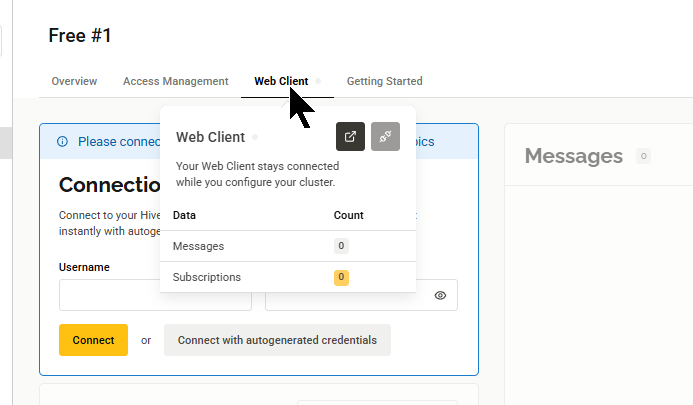Click the yellow Subscriptions count badge
Viewport: 693px width, 405px height.
[341, 277]
